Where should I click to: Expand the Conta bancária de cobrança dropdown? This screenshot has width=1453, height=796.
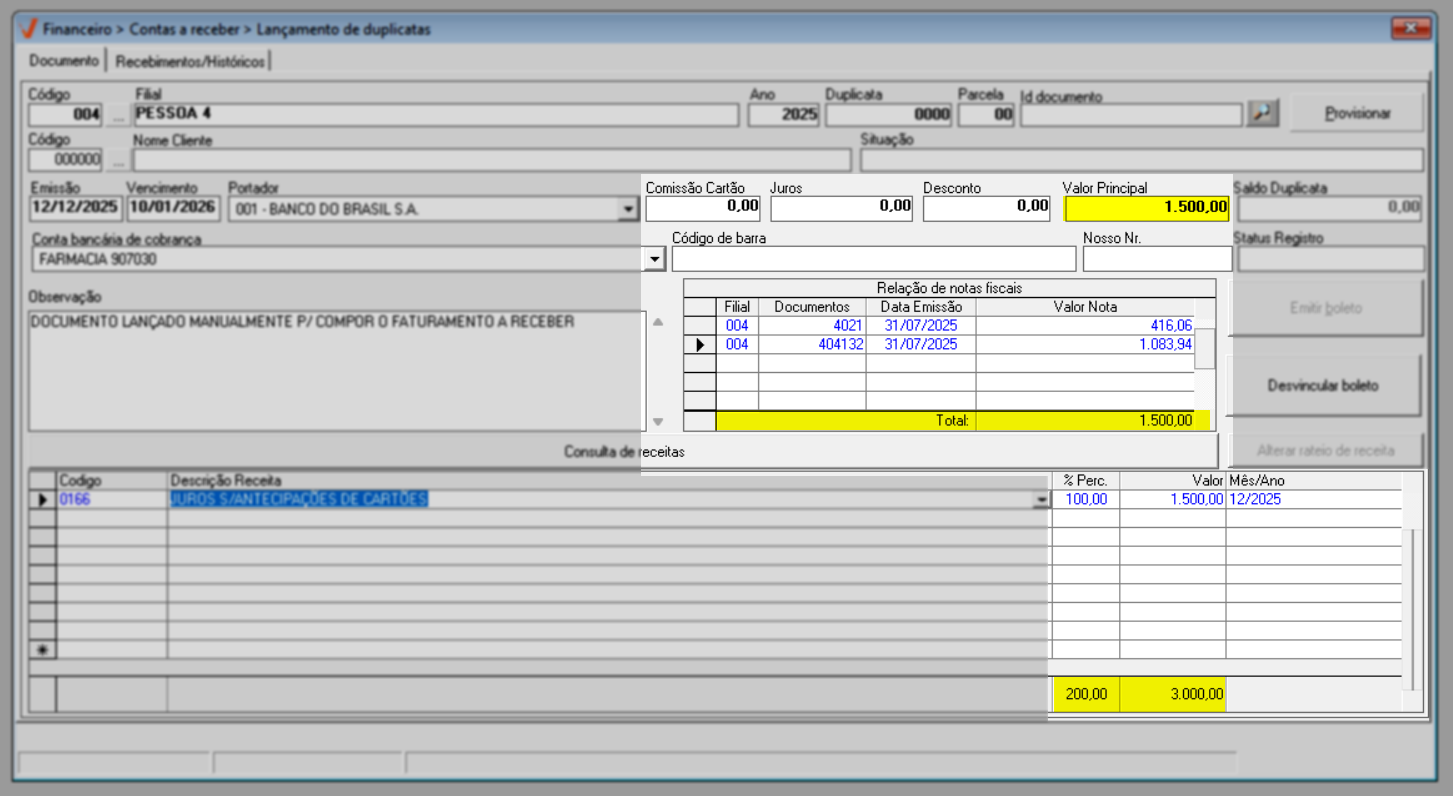(x=654, y=259)
